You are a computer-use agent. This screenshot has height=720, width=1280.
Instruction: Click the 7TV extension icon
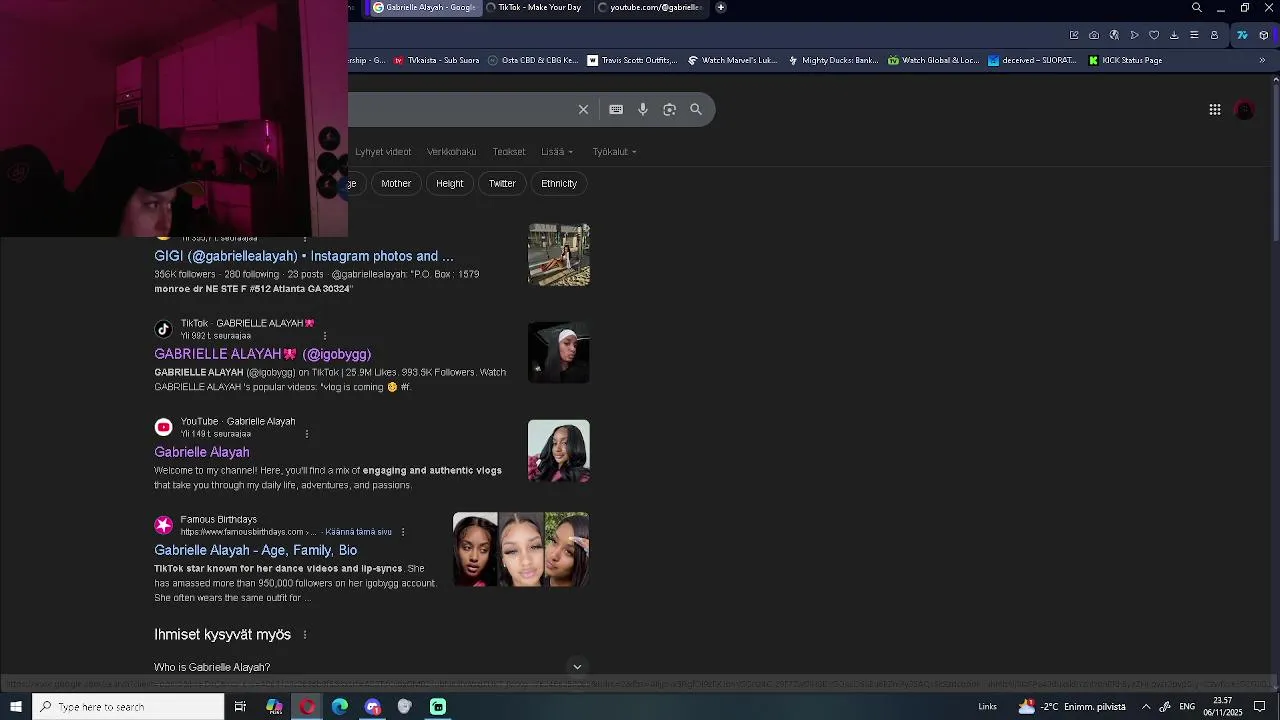pos(1242,35)
